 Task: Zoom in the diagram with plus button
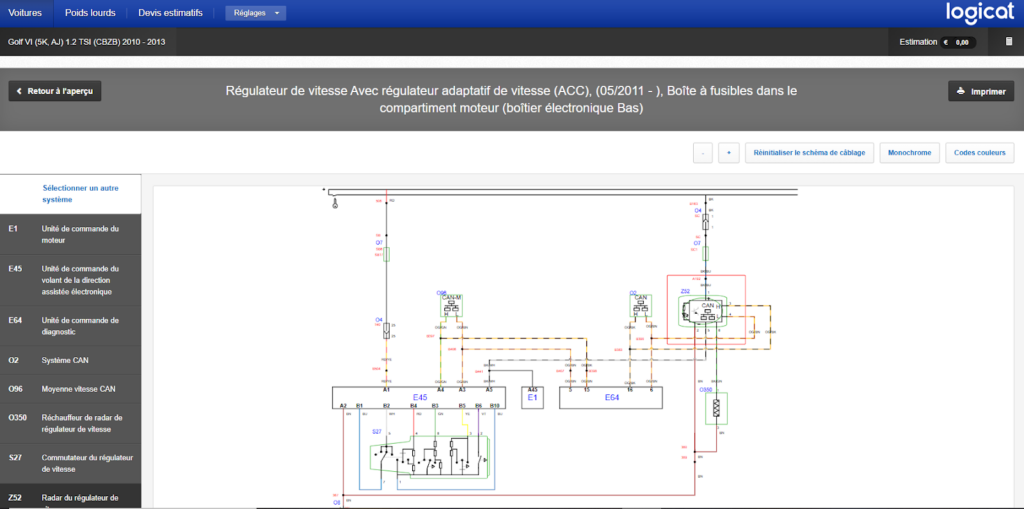click(729, 153)
